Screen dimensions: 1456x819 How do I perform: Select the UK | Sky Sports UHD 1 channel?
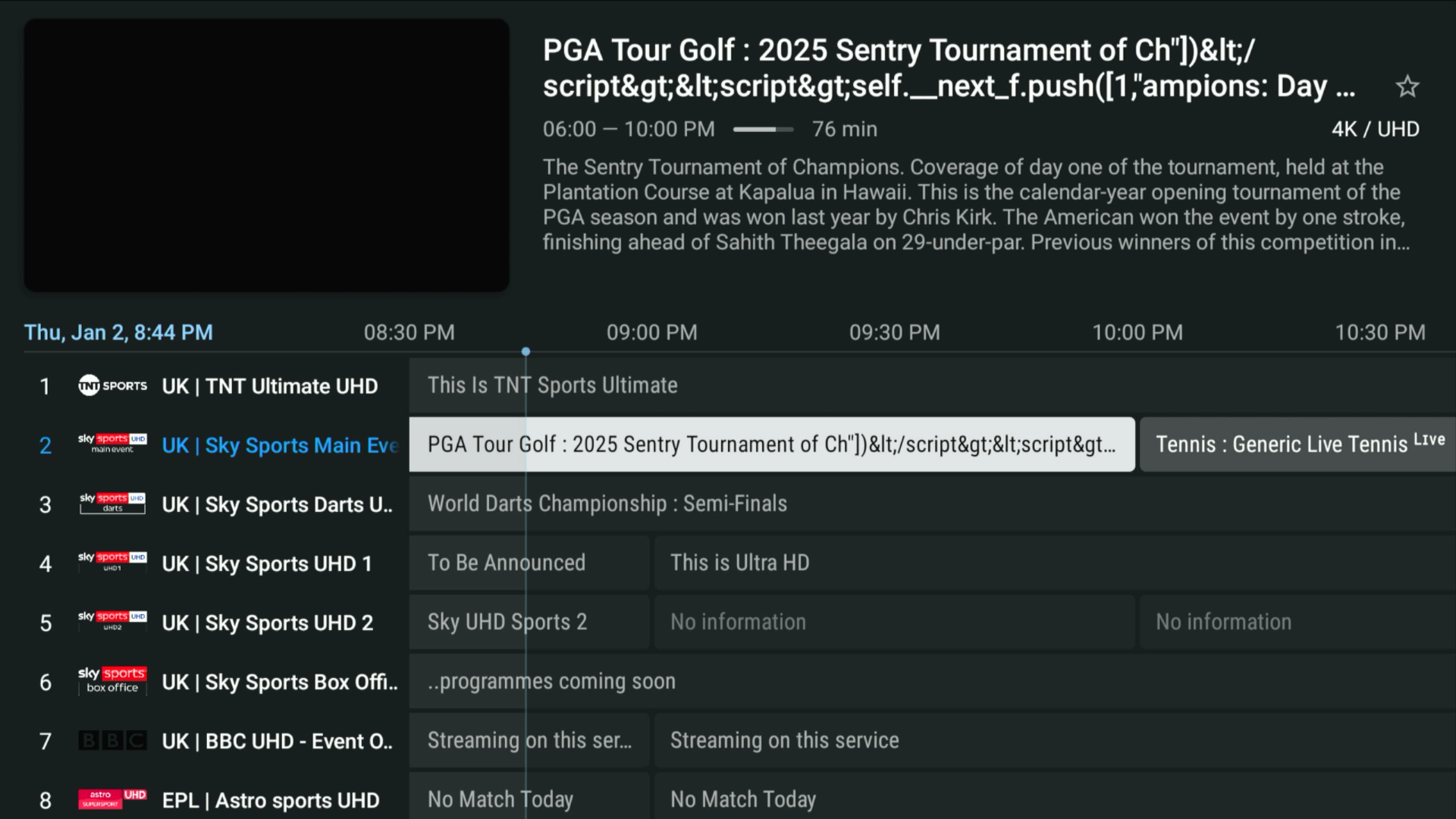coord(267,564)
